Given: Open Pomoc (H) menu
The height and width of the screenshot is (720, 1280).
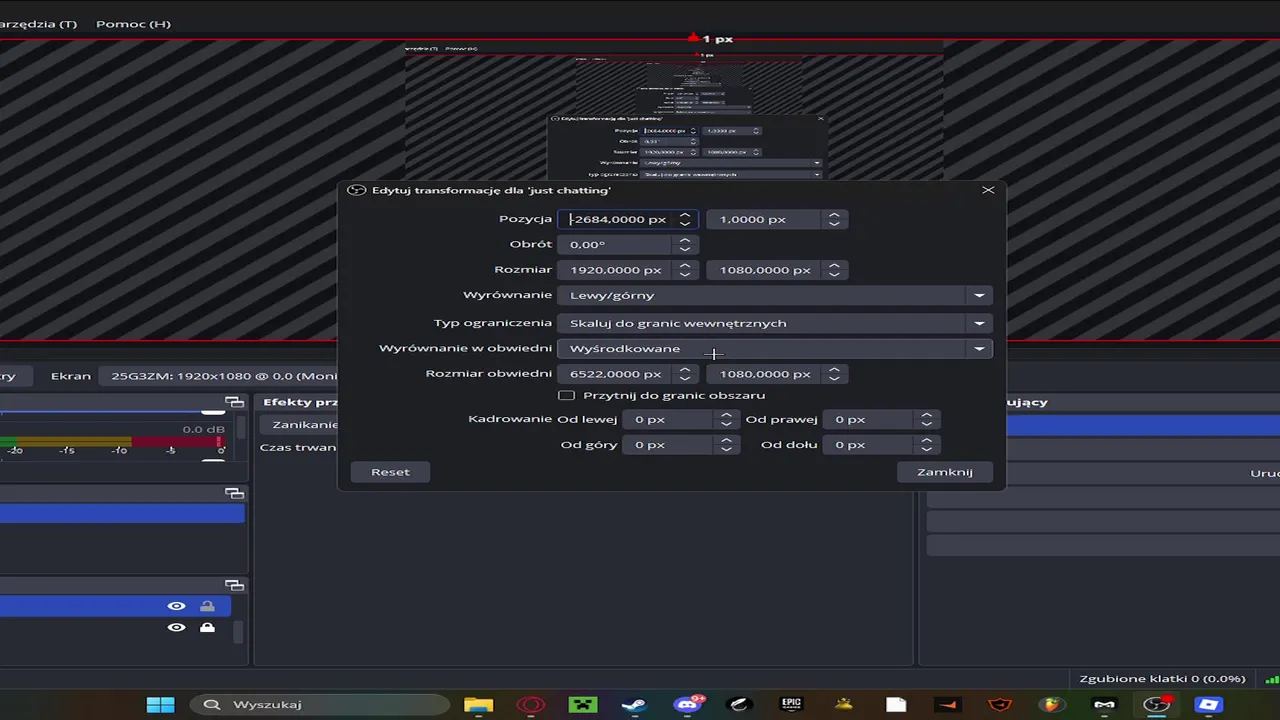Looking at the screenshot, I should [133, 24].
